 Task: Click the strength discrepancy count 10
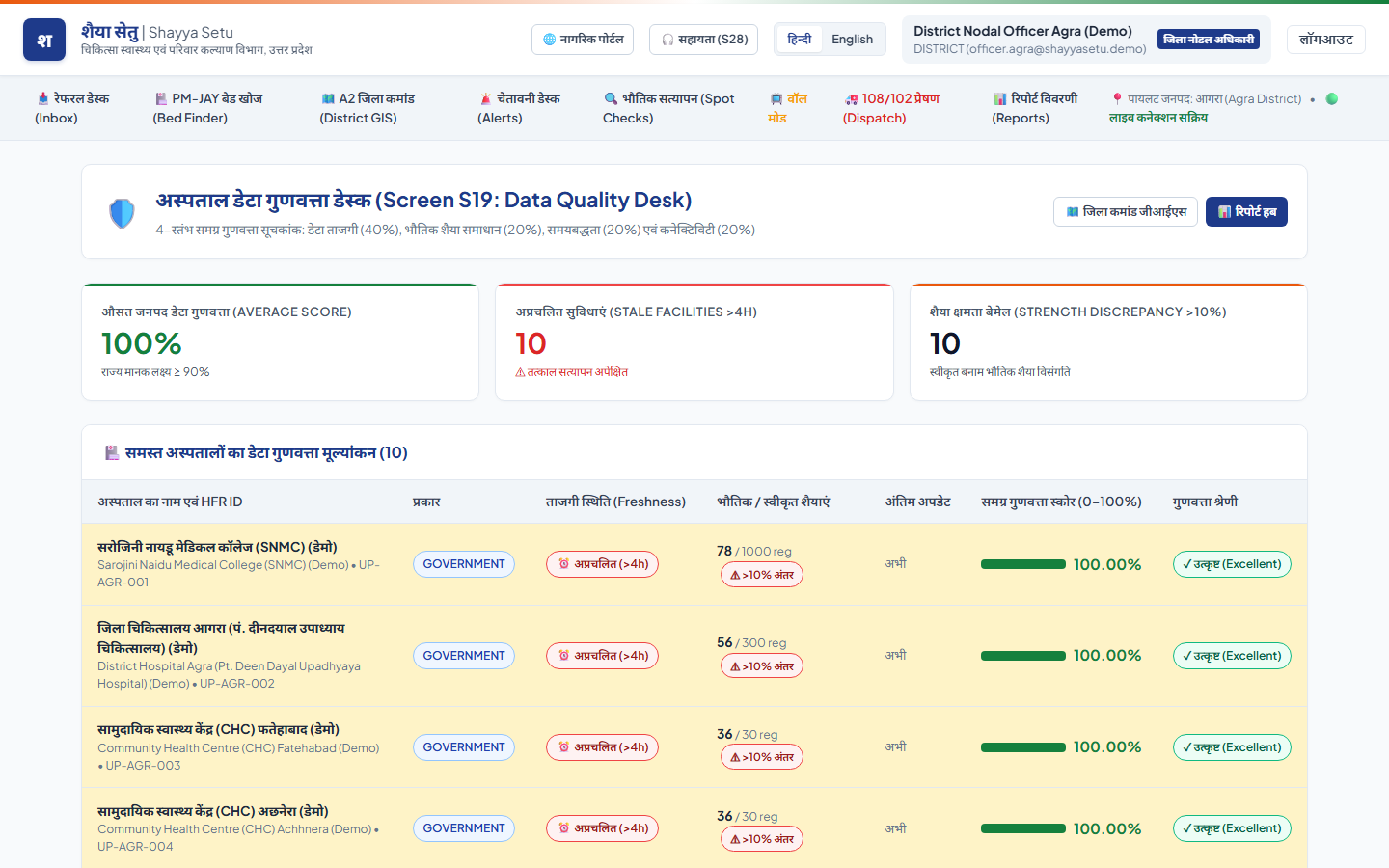945,343
